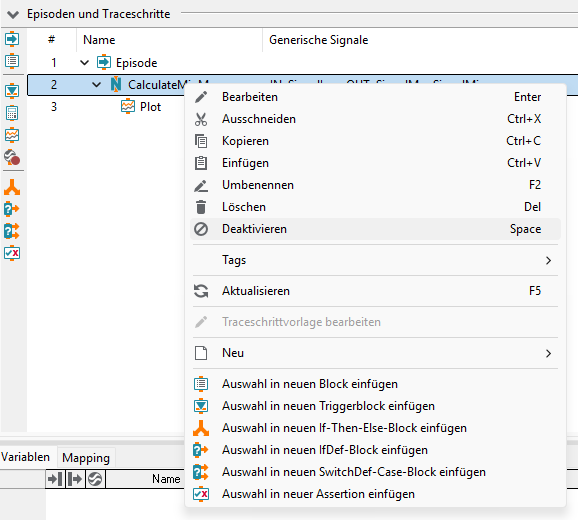The width and height of the screenshot is (578, 520).
Task: Open the Tags submenu
Action: pos(375,260)
